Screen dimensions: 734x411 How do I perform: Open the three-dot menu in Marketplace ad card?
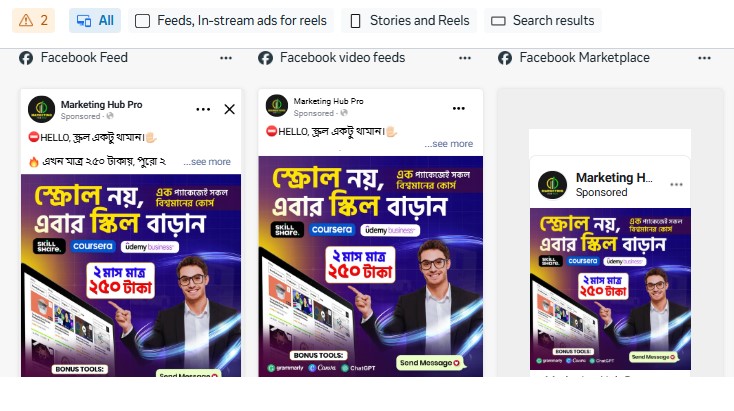coord(676,184)
